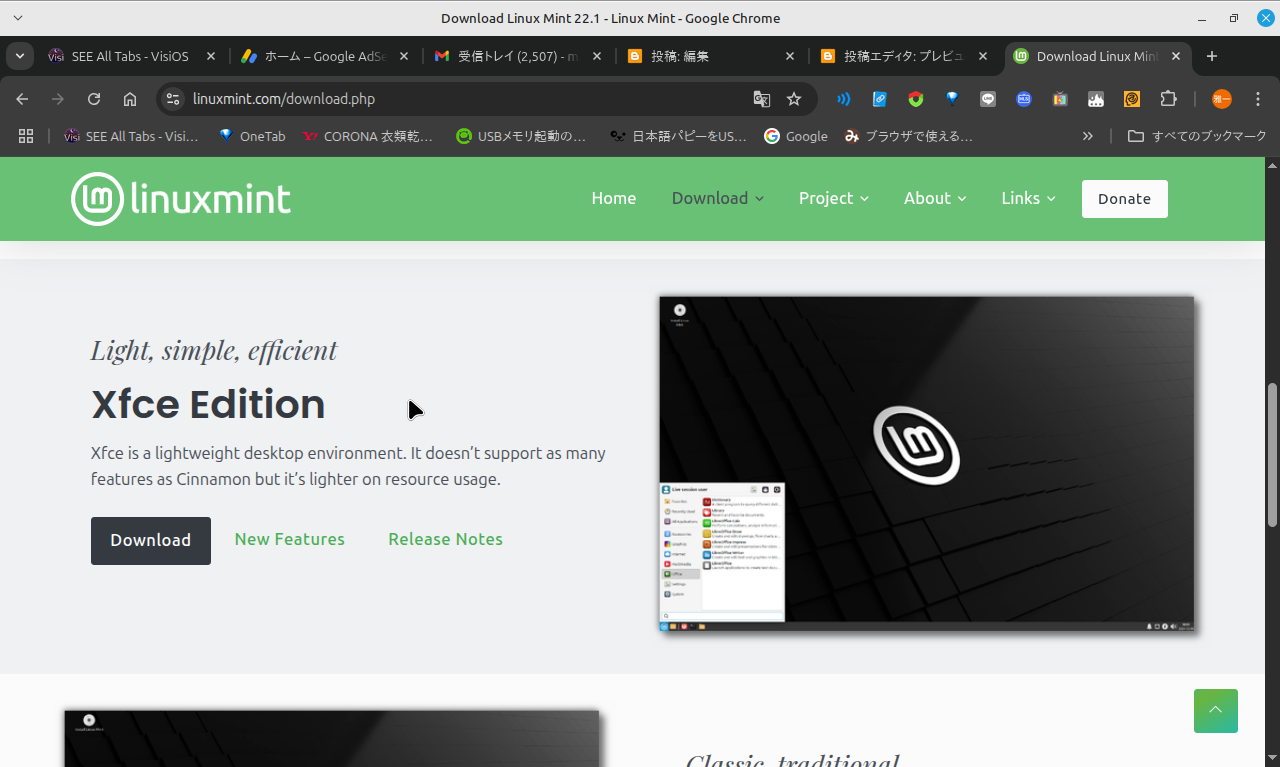1280x767 pixels.
Task: Open the Release Notes link
Action: click(x=446, y=539)
